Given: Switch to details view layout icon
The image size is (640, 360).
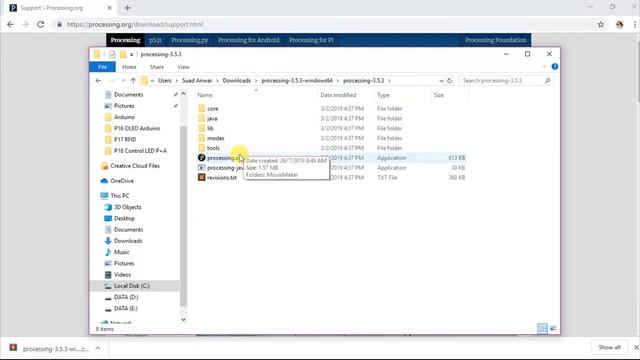Looking at the screenshot, I should [542, 328].
